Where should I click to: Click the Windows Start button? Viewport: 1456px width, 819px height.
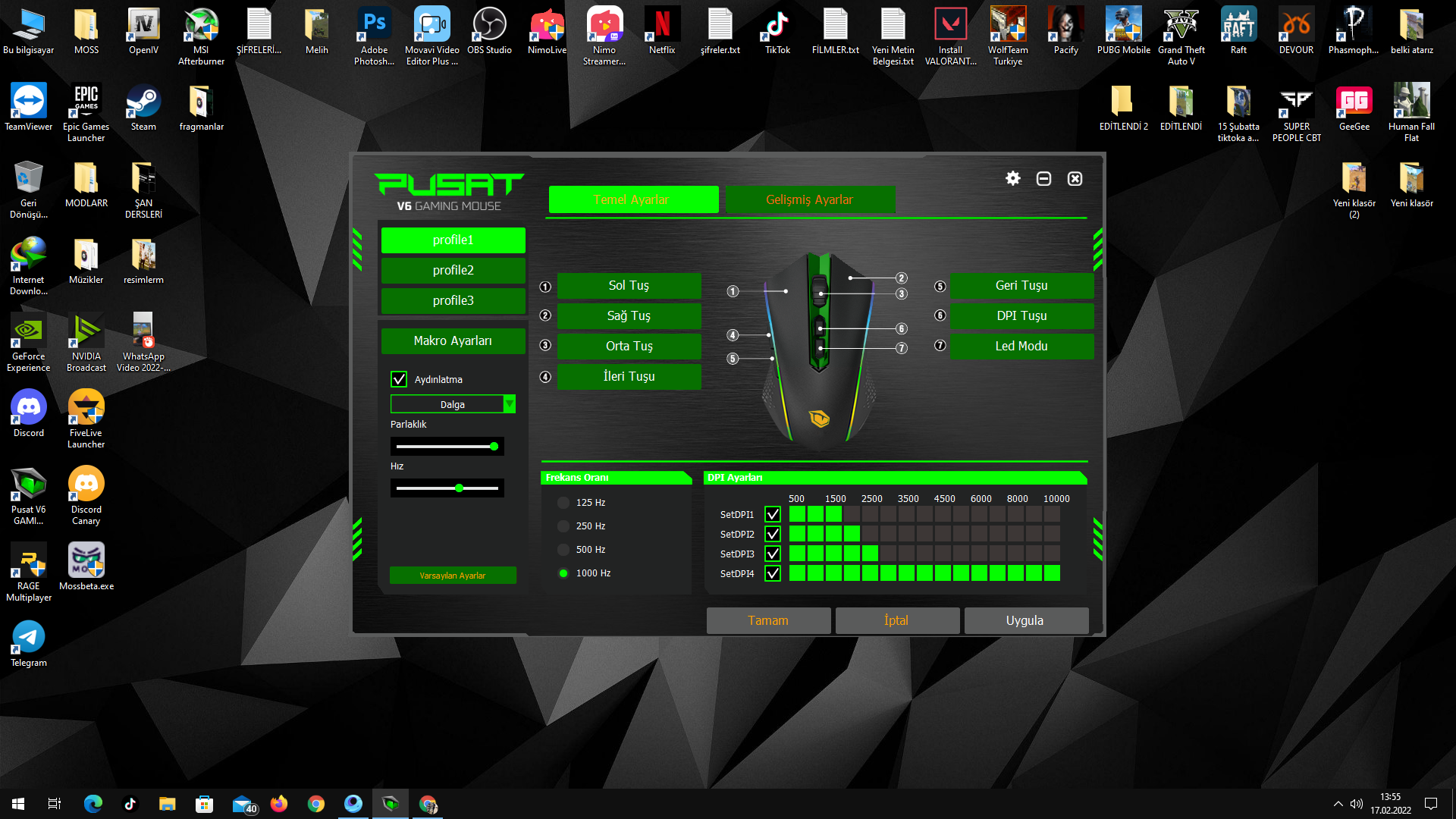tap(18, 804)
